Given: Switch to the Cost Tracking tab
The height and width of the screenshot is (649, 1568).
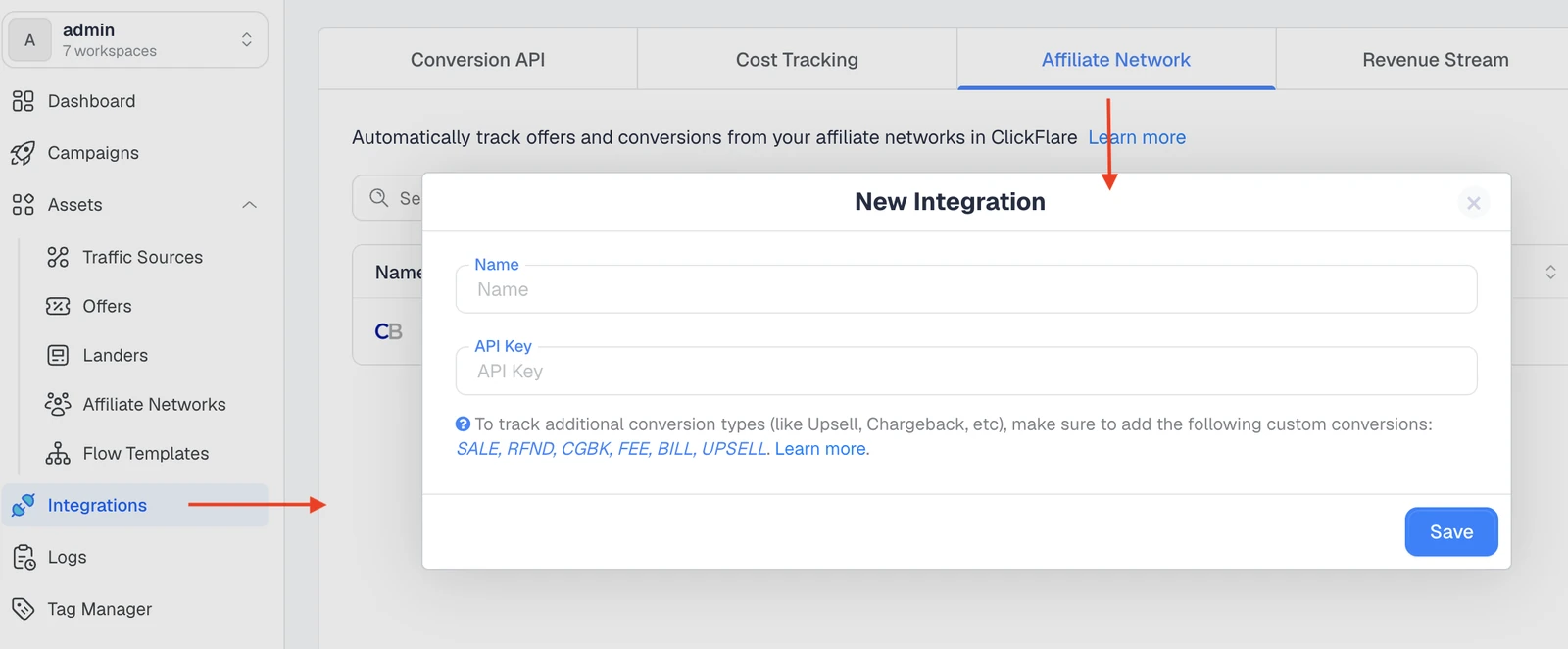Looking at the screenshot, I should click(x=797, y=60).
